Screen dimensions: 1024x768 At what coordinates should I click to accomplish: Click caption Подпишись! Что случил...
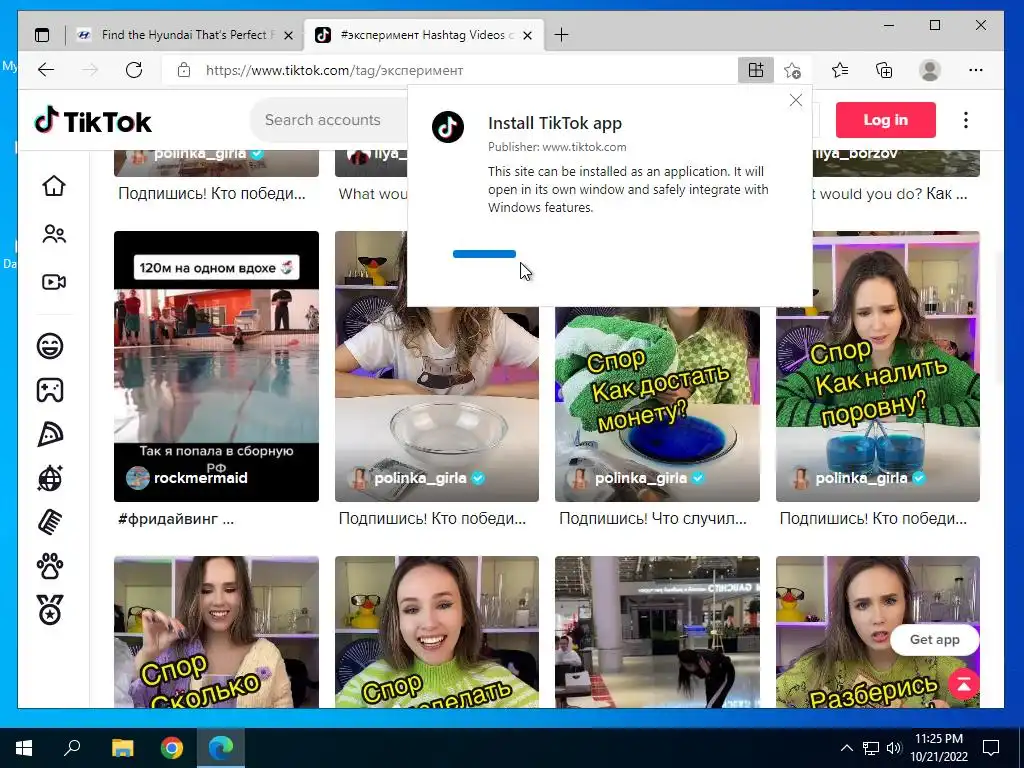[652, 519]
